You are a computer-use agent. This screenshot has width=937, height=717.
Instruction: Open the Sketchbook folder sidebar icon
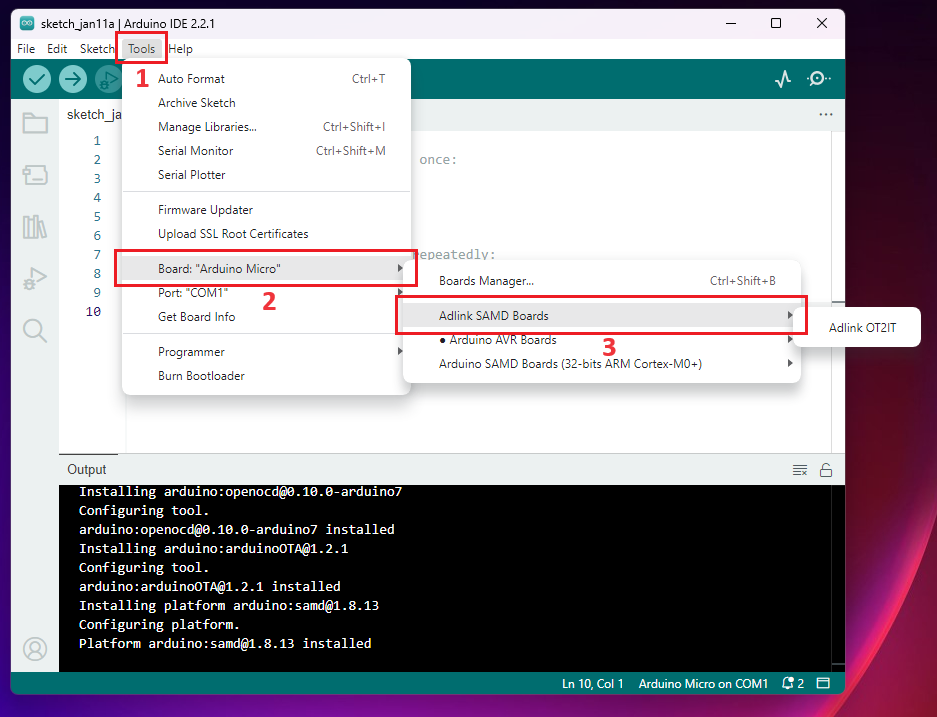click(35, 124)
